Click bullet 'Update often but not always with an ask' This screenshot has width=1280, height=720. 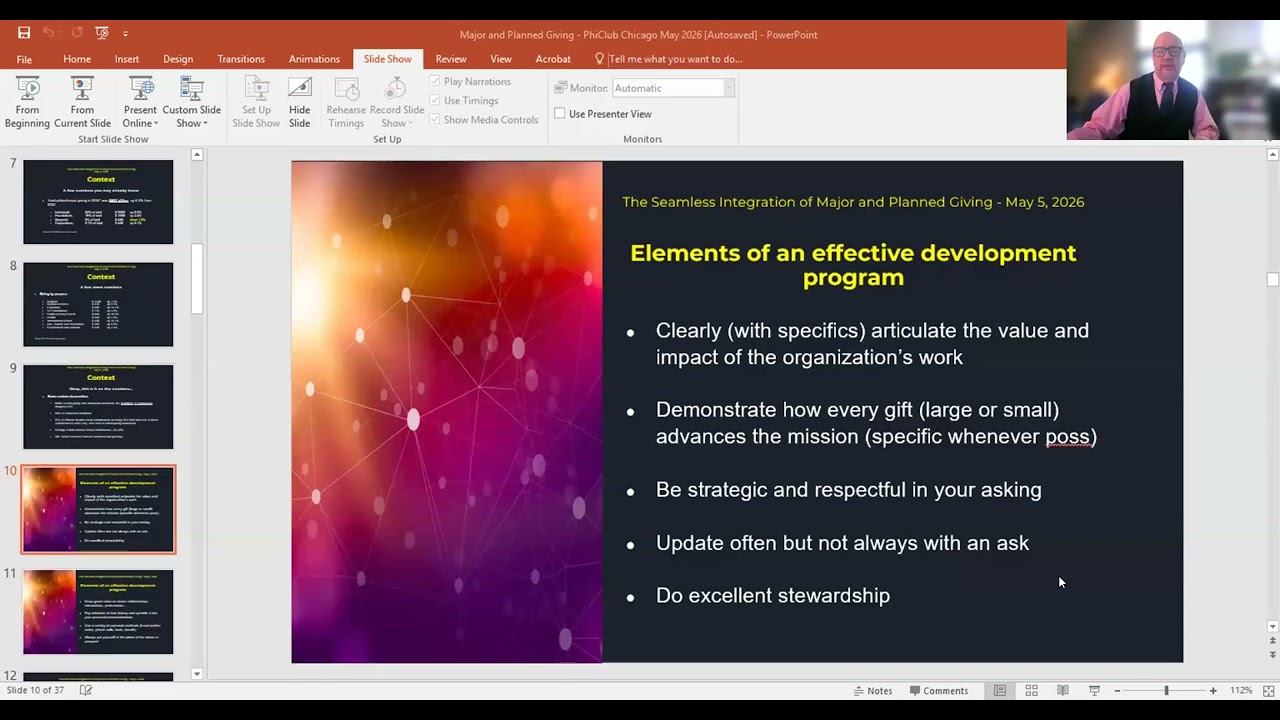point(842,543)
